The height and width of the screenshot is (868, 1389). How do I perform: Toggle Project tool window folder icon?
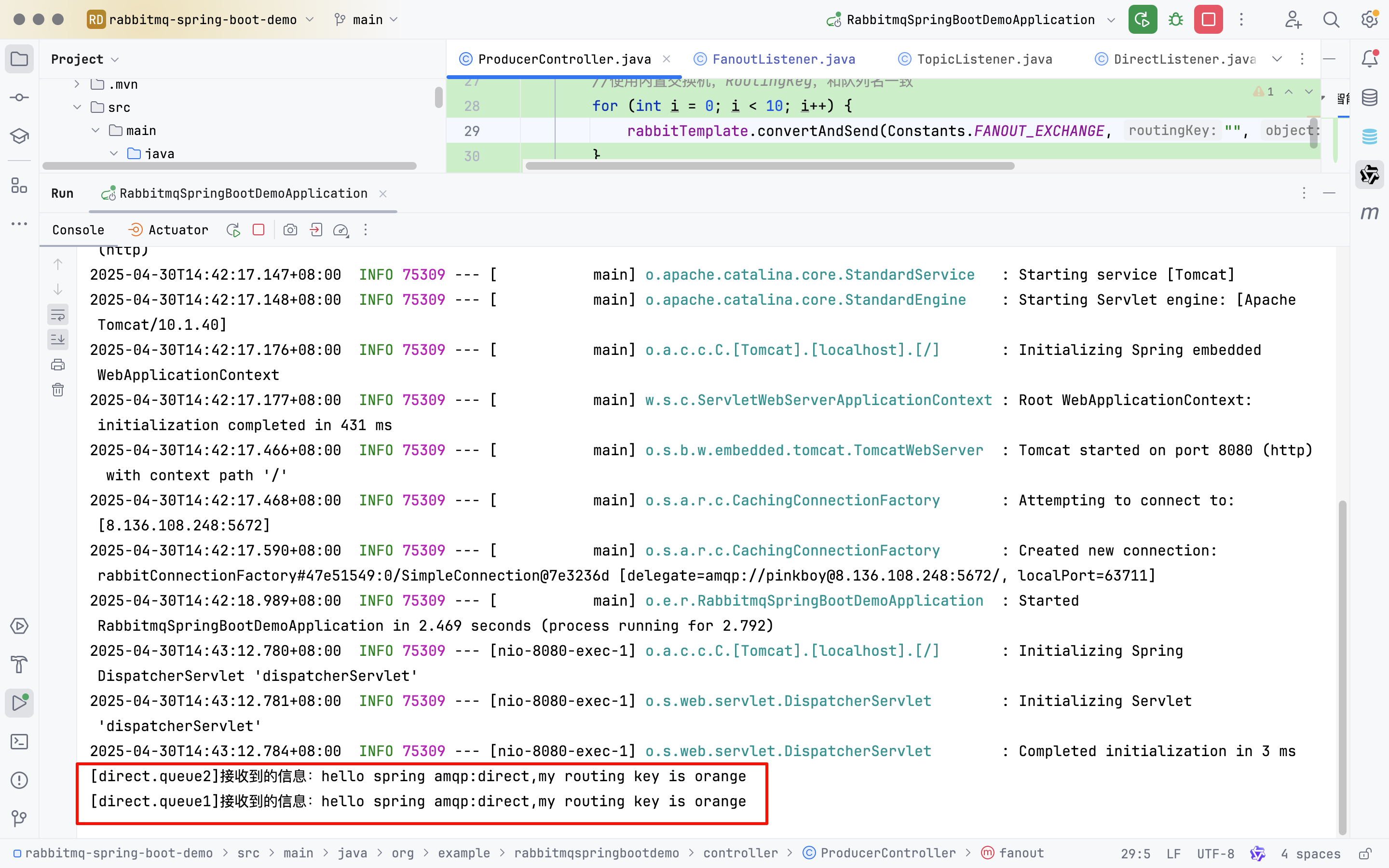[19, 59]
